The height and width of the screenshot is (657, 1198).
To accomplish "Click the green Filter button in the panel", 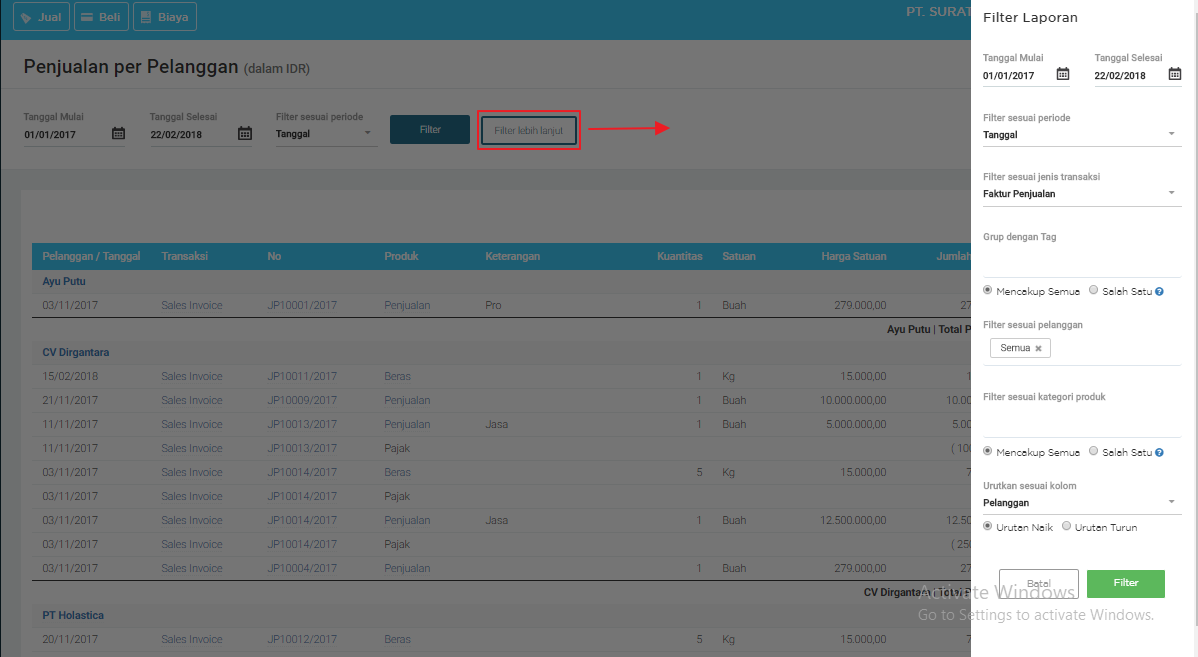I will click(1125, 584).
